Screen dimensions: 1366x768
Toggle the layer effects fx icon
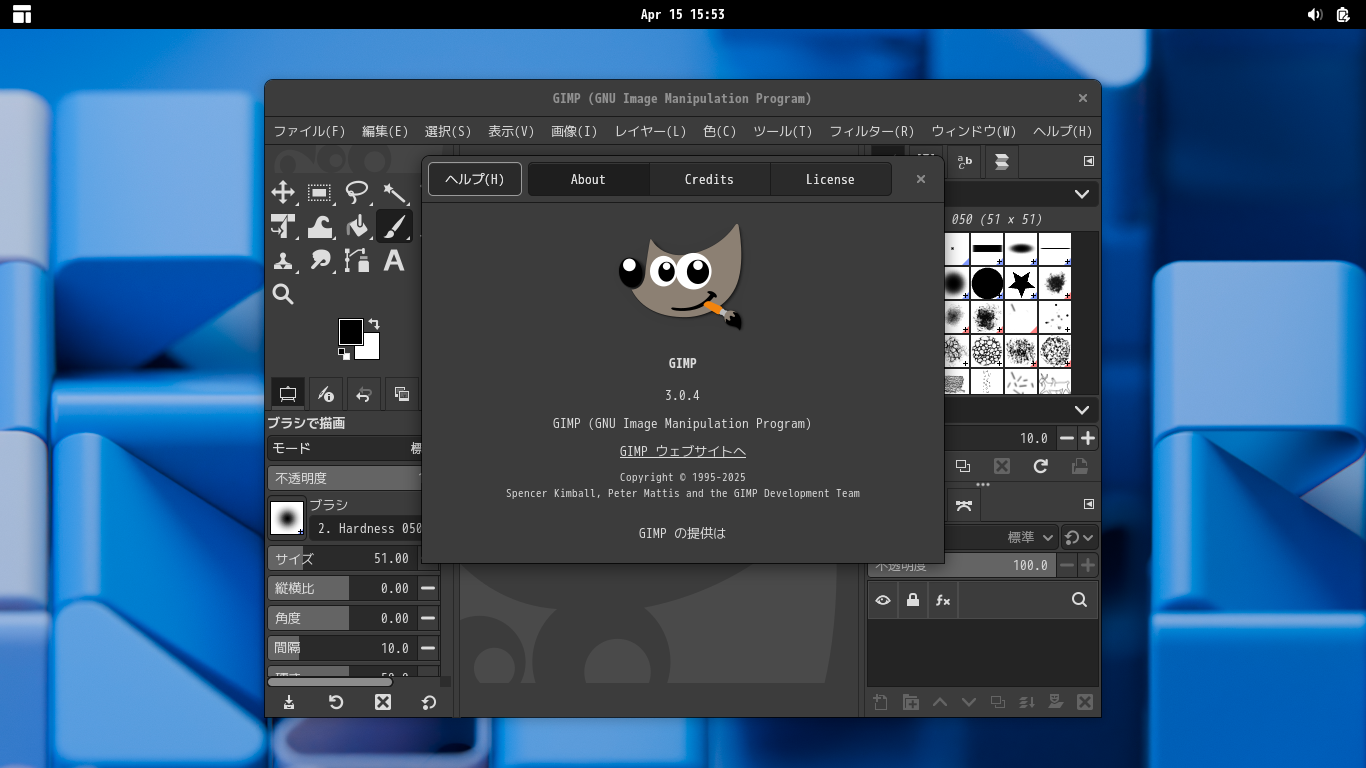tap(942, 600)
